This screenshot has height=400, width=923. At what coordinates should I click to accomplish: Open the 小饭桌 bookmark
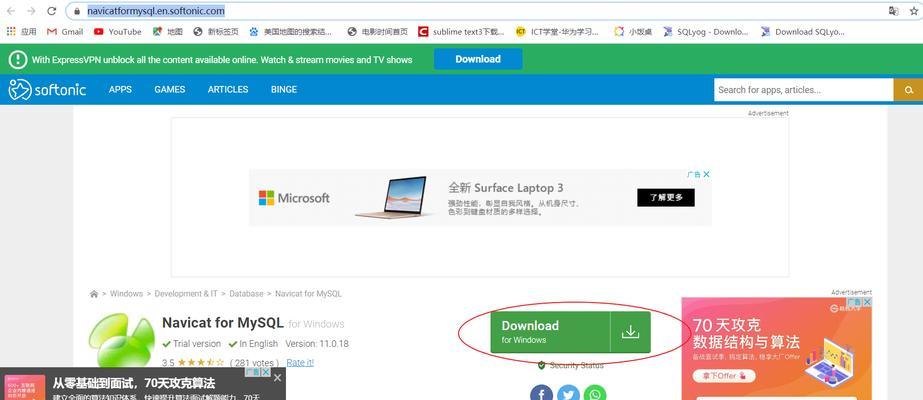(x=633, y=32)
